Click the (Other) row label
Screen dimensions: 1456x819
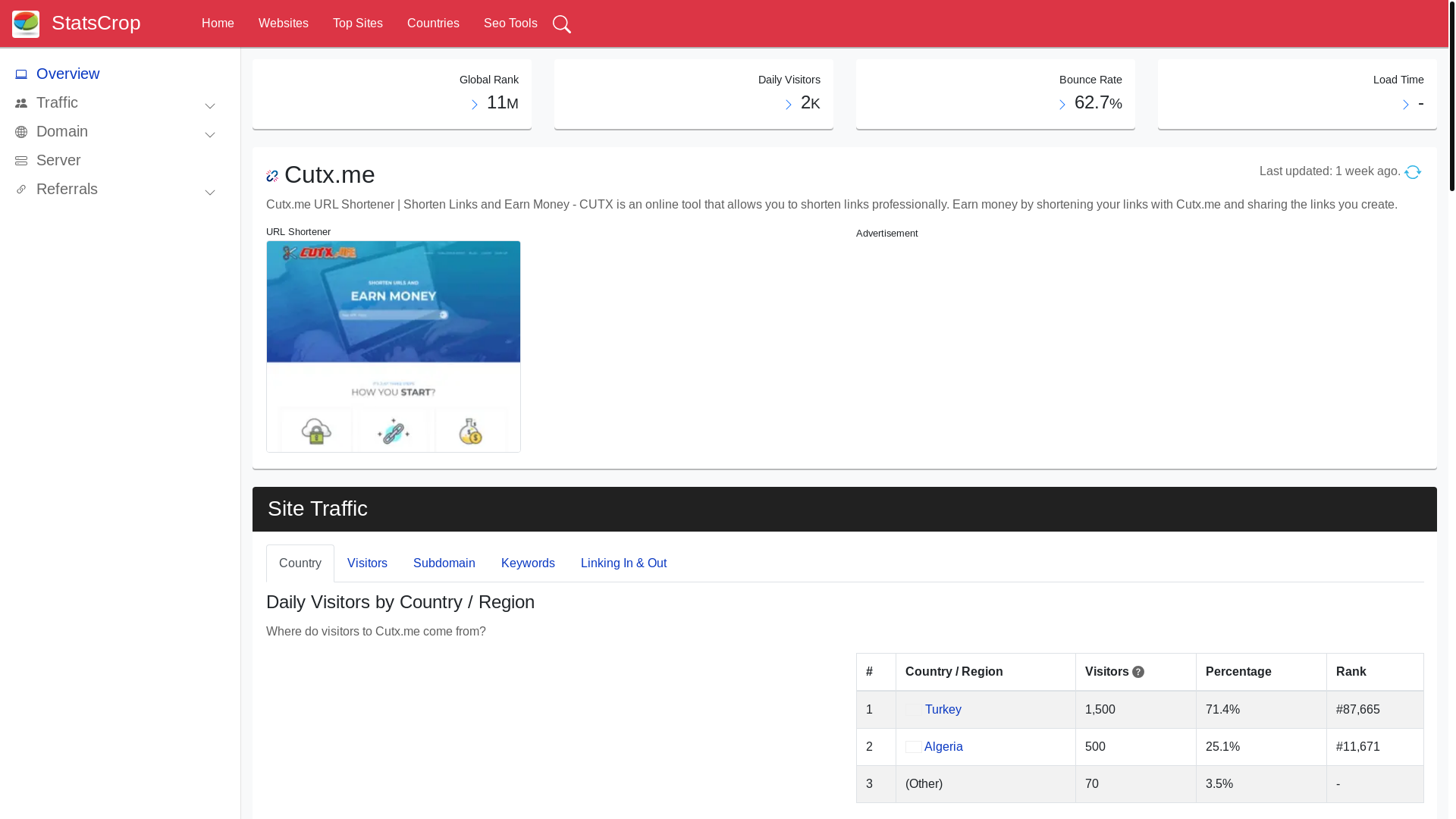(x=924, y=784)
